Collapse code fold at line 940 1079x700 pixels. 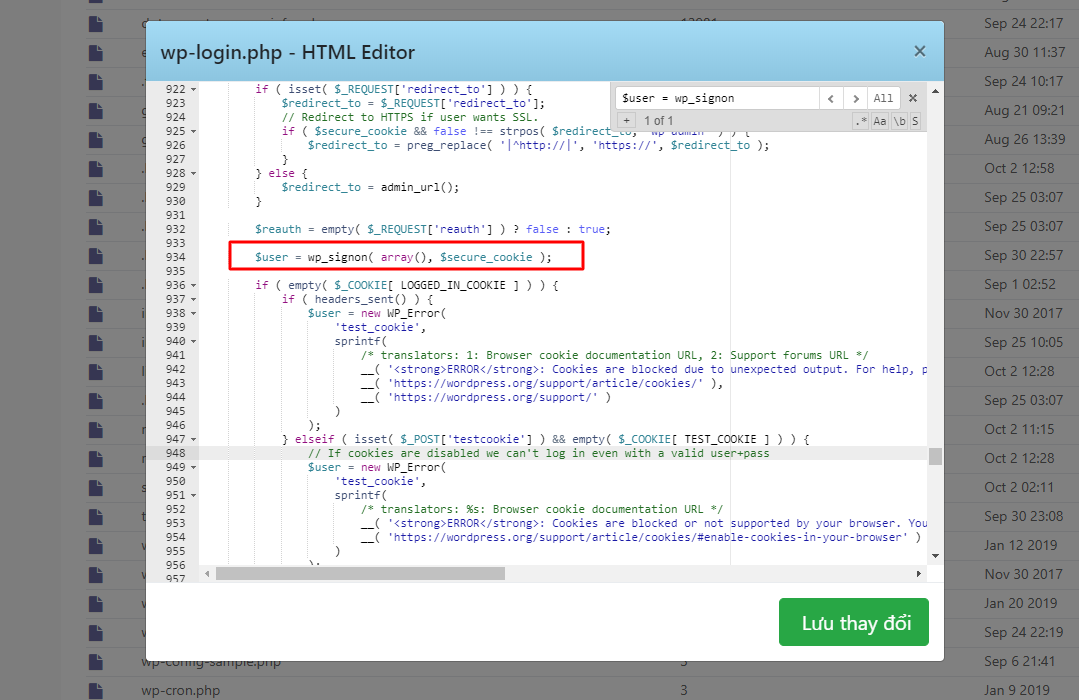click(193, 341)
